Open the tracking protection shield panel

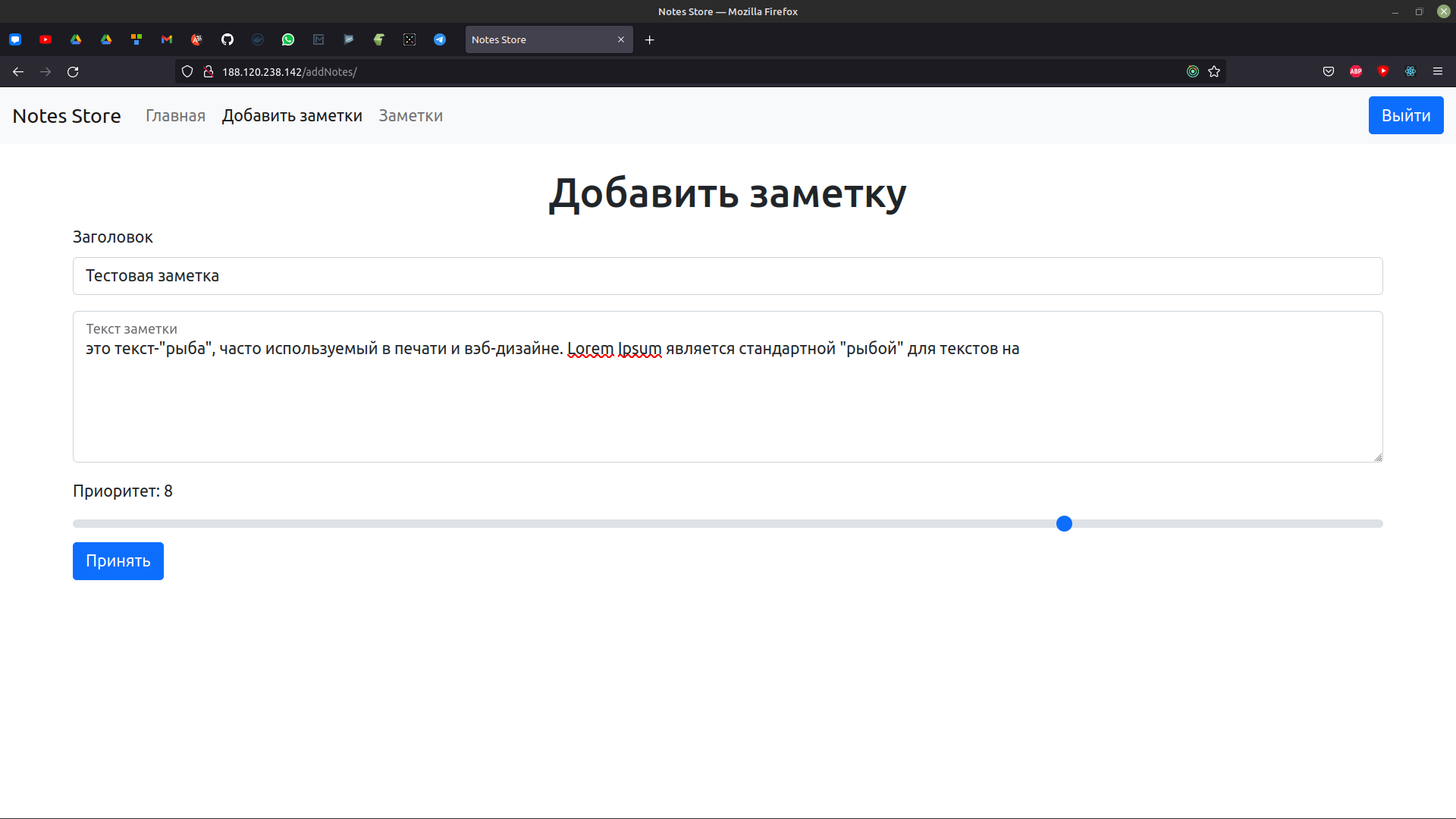tap(187, 71)
